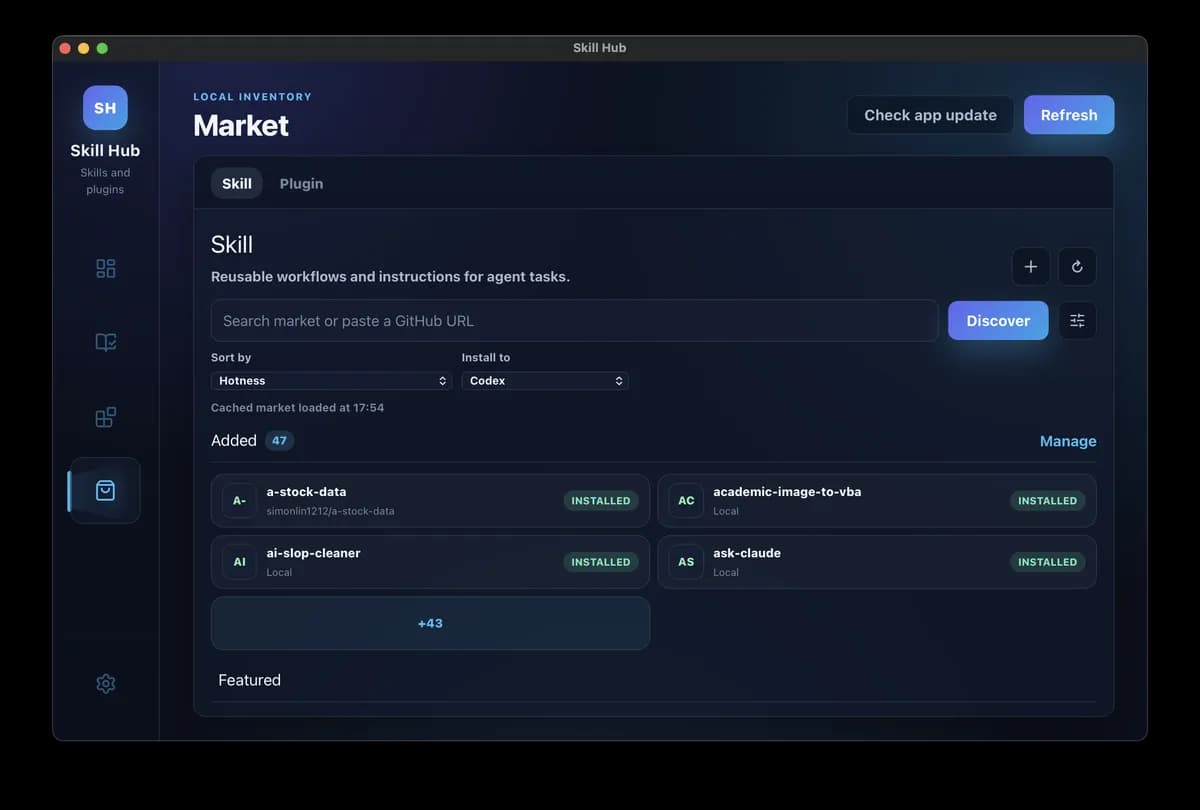Viewport: 1200px width, 810px height.
Task: Click INSTALLED badge on ask-claude
Action: [1047, 562]
